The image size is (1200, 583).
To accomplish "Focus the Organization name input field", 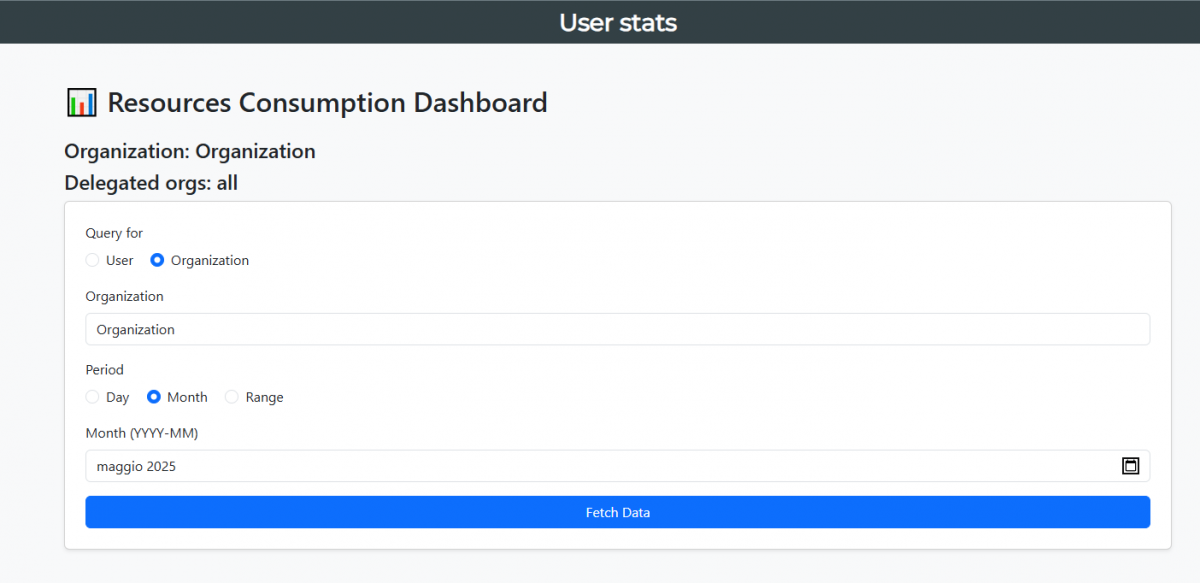I will point(617,329).
